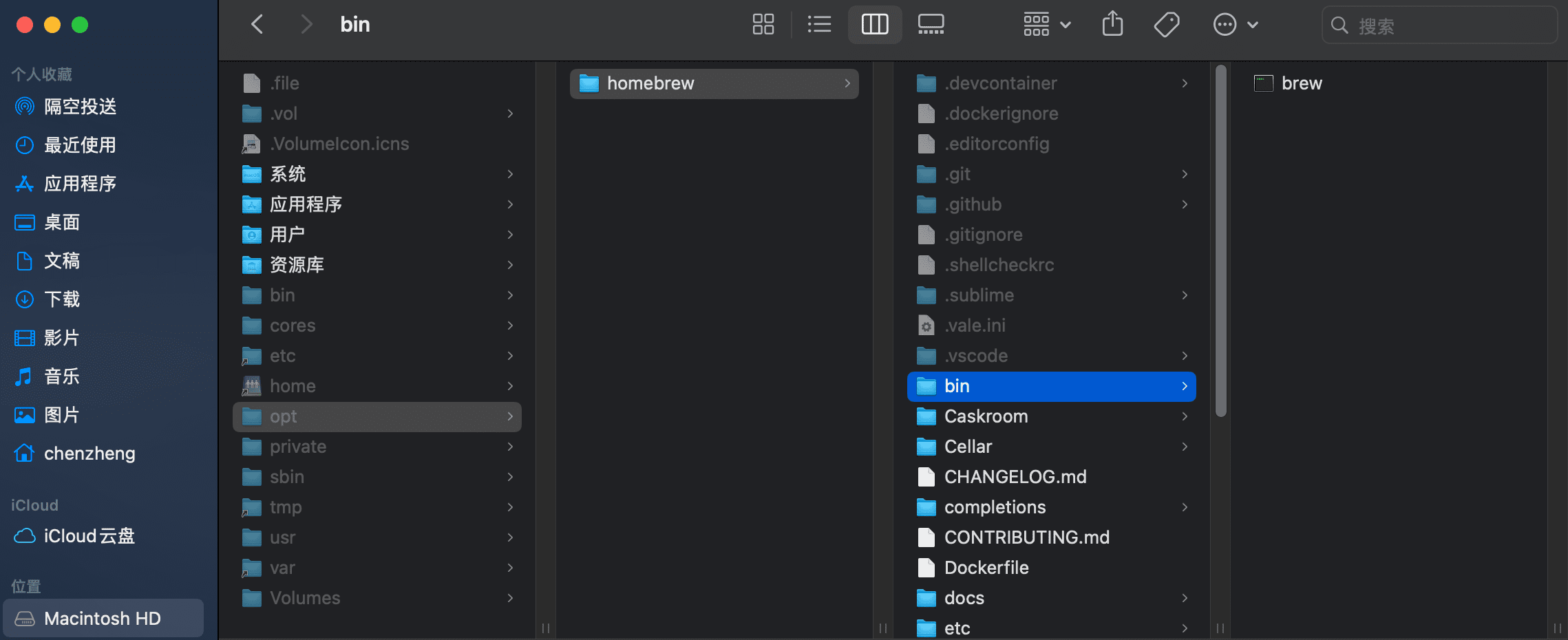This screenshot has height=640, width=1568.
Task: Click the third column vertical scrollbar
Action: point(1221,241)
